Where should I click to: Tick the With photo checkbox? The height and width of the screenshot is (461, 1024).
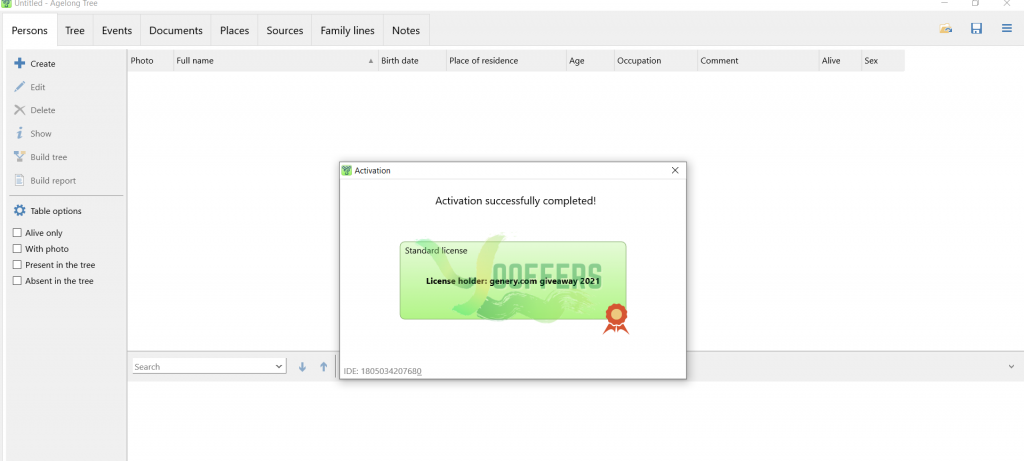pos(18,249)
